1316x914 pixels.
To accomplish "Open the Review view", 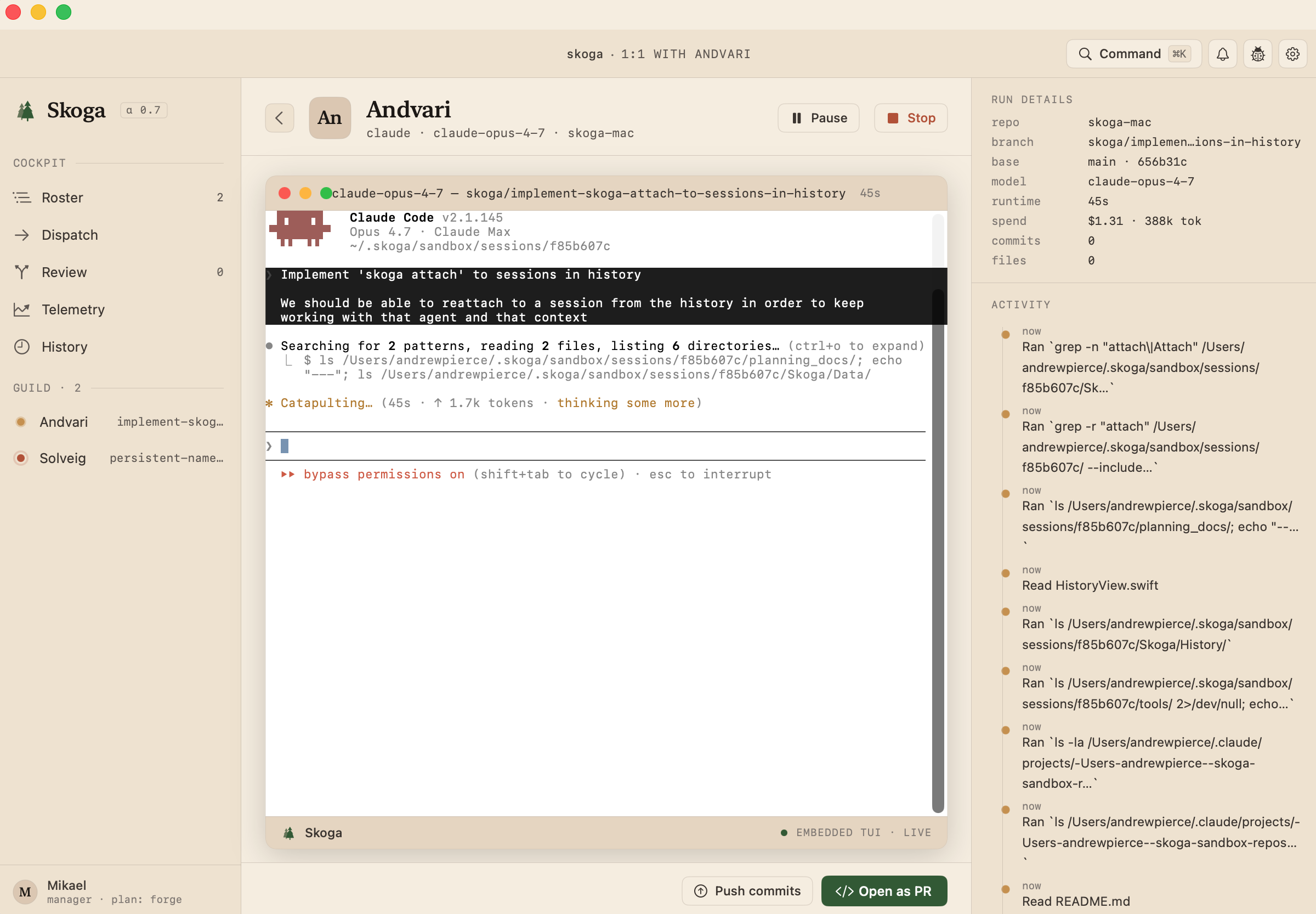I will (x=118, y=272).
